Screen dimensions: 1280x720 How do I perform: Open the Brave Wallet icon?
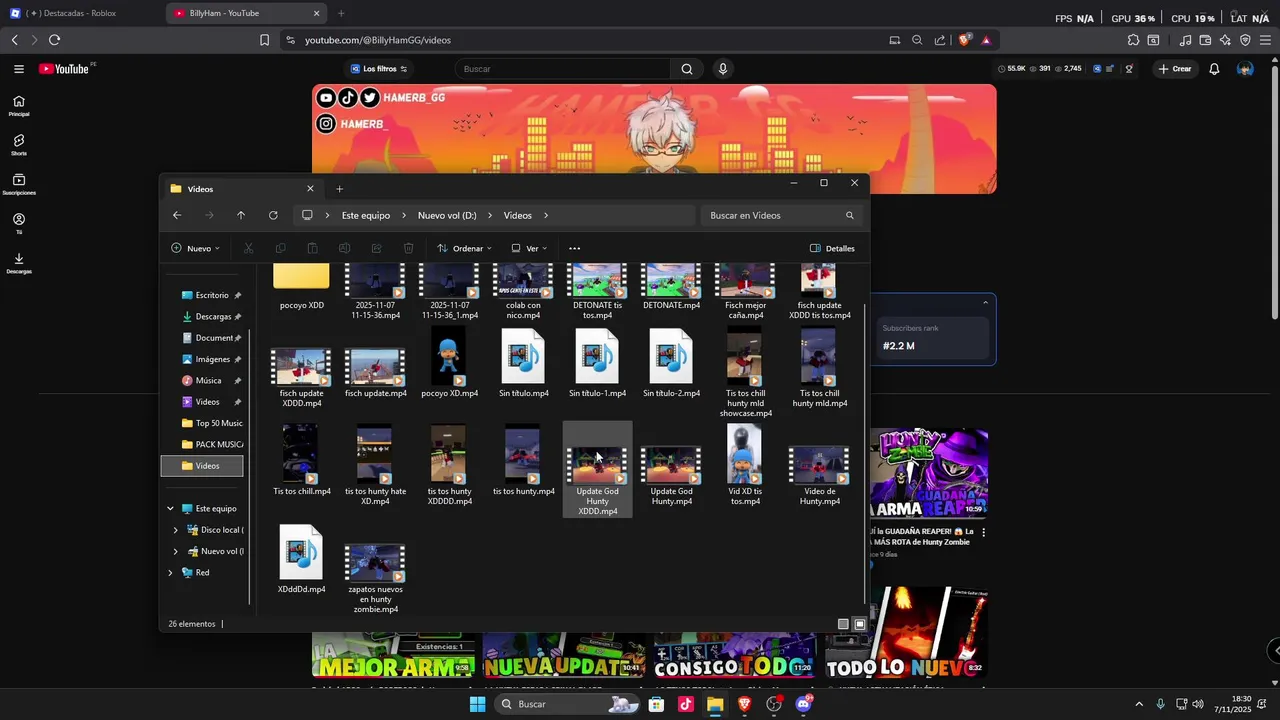[1205, 40]
